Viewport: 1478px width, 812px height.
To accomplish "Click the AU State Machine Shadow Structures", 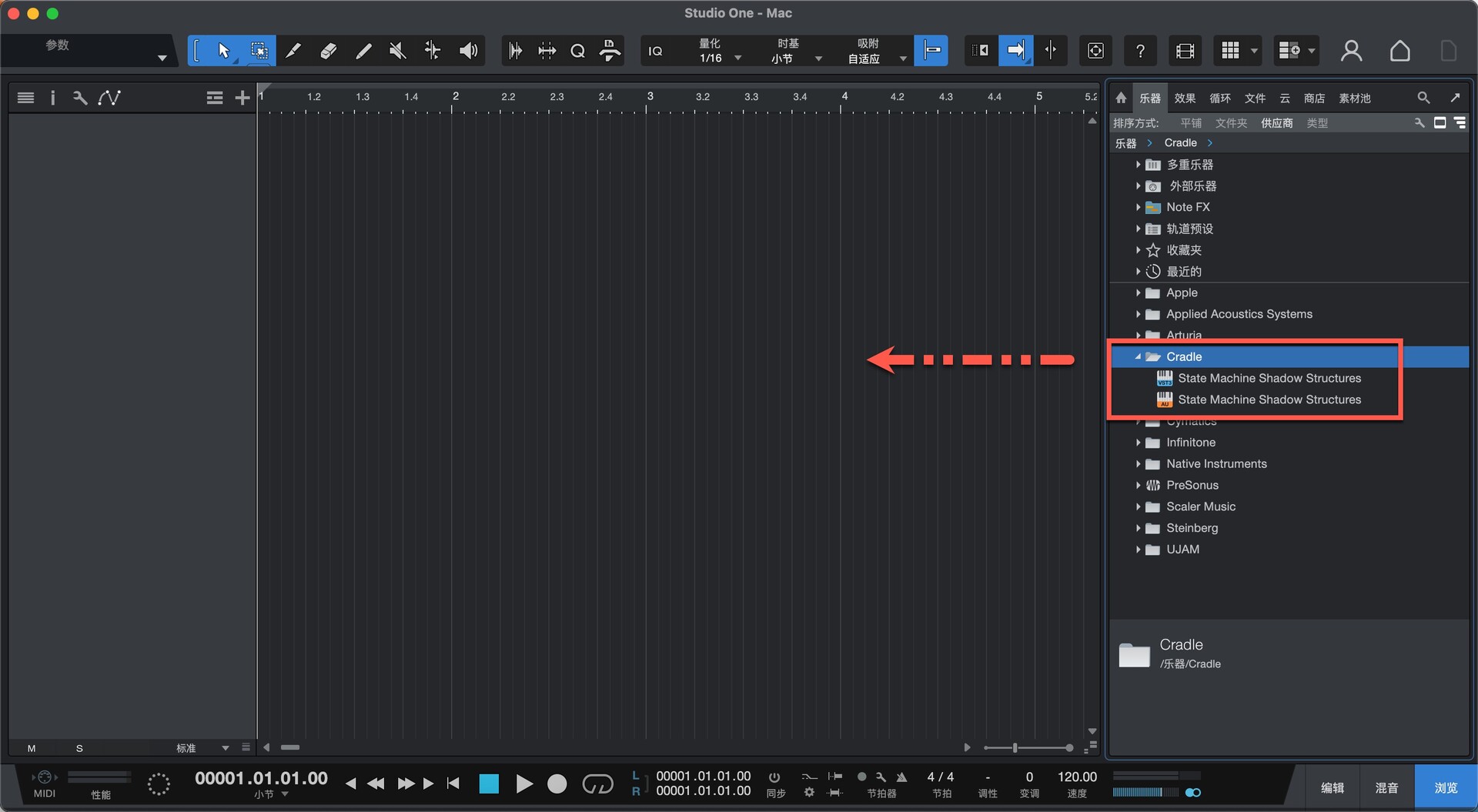I will (1269, 399).
